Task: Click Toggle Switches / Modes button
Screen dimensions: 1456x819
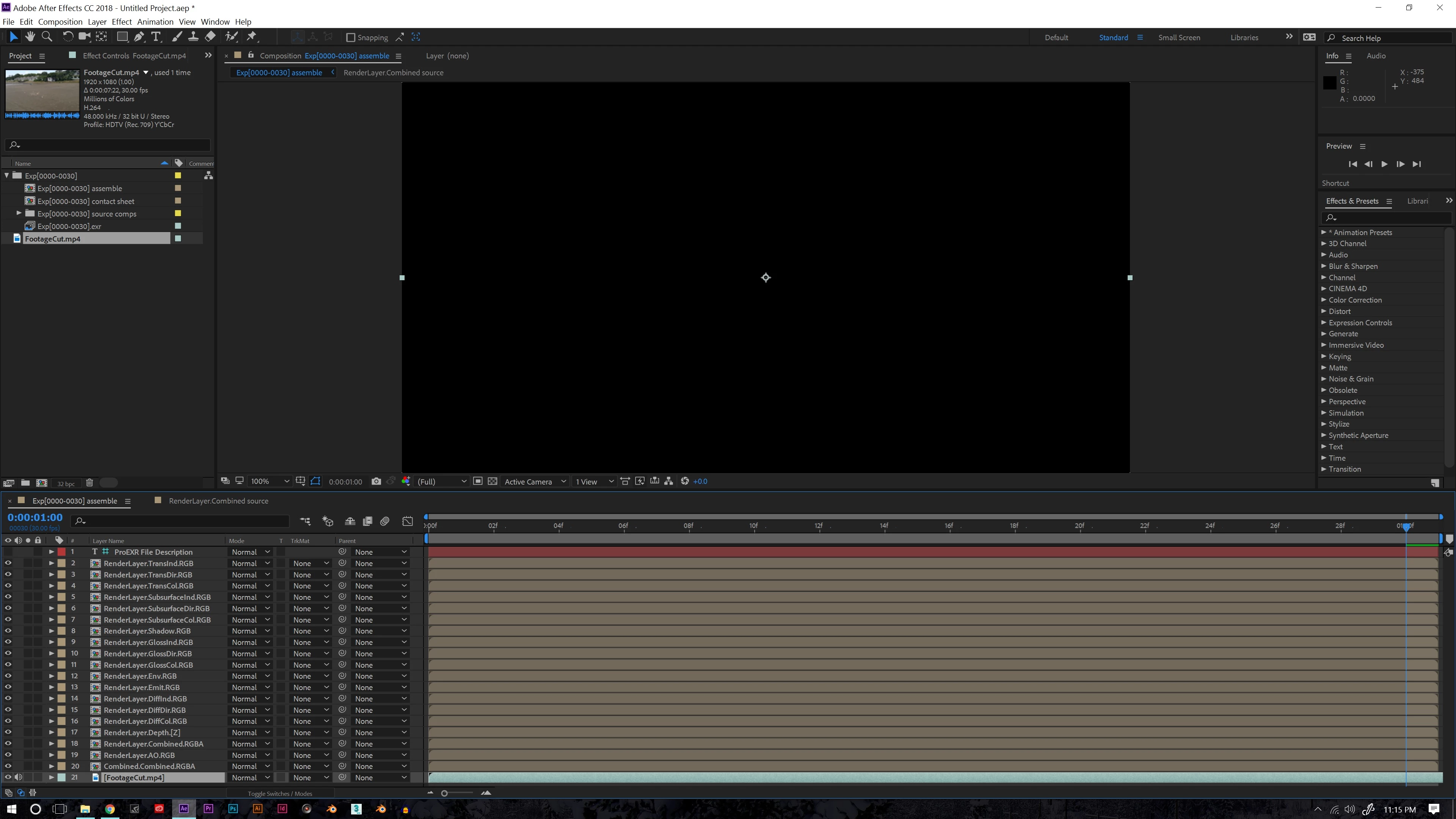Action: point(280,794)
